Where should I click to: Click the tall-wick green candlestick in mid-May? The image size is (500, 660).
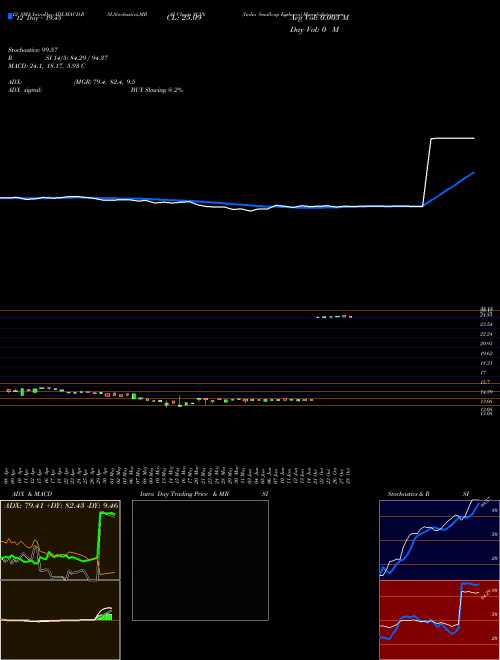click(180, 402)
